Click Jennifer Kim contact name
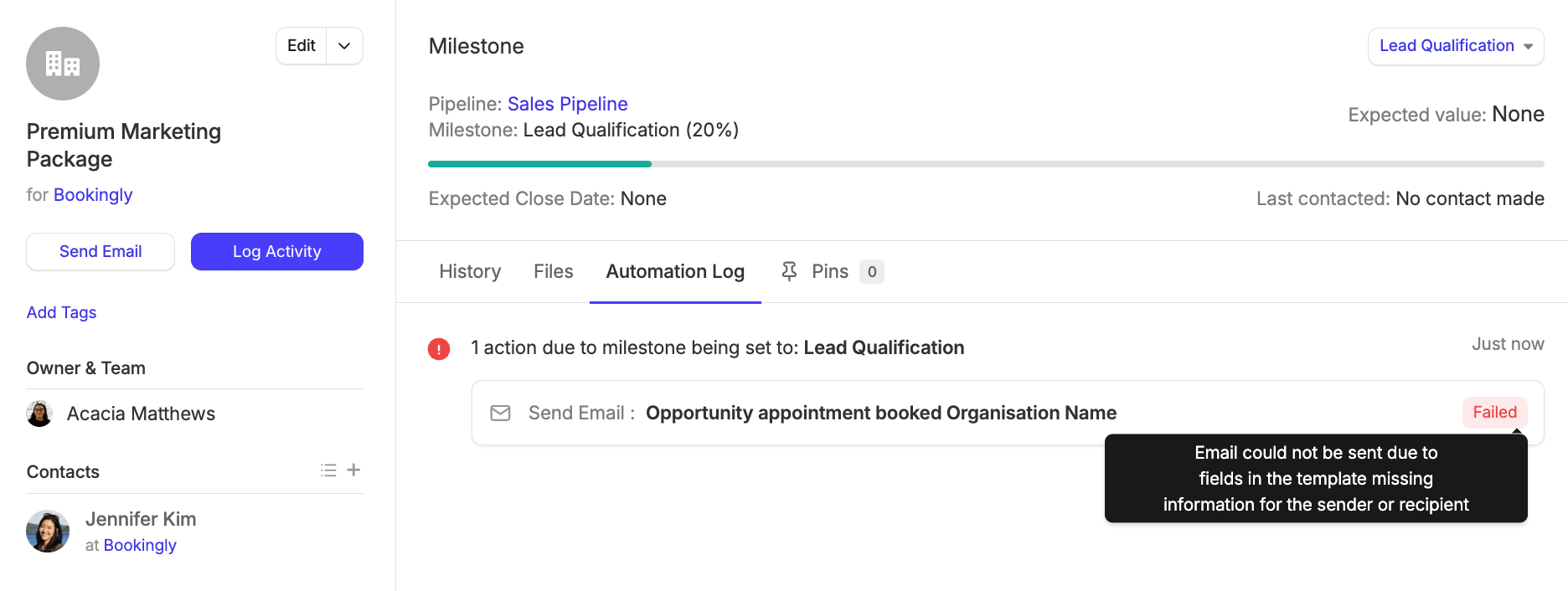Image resolution: width=1568 pixels, height=591 pixels. coord(141,519)
